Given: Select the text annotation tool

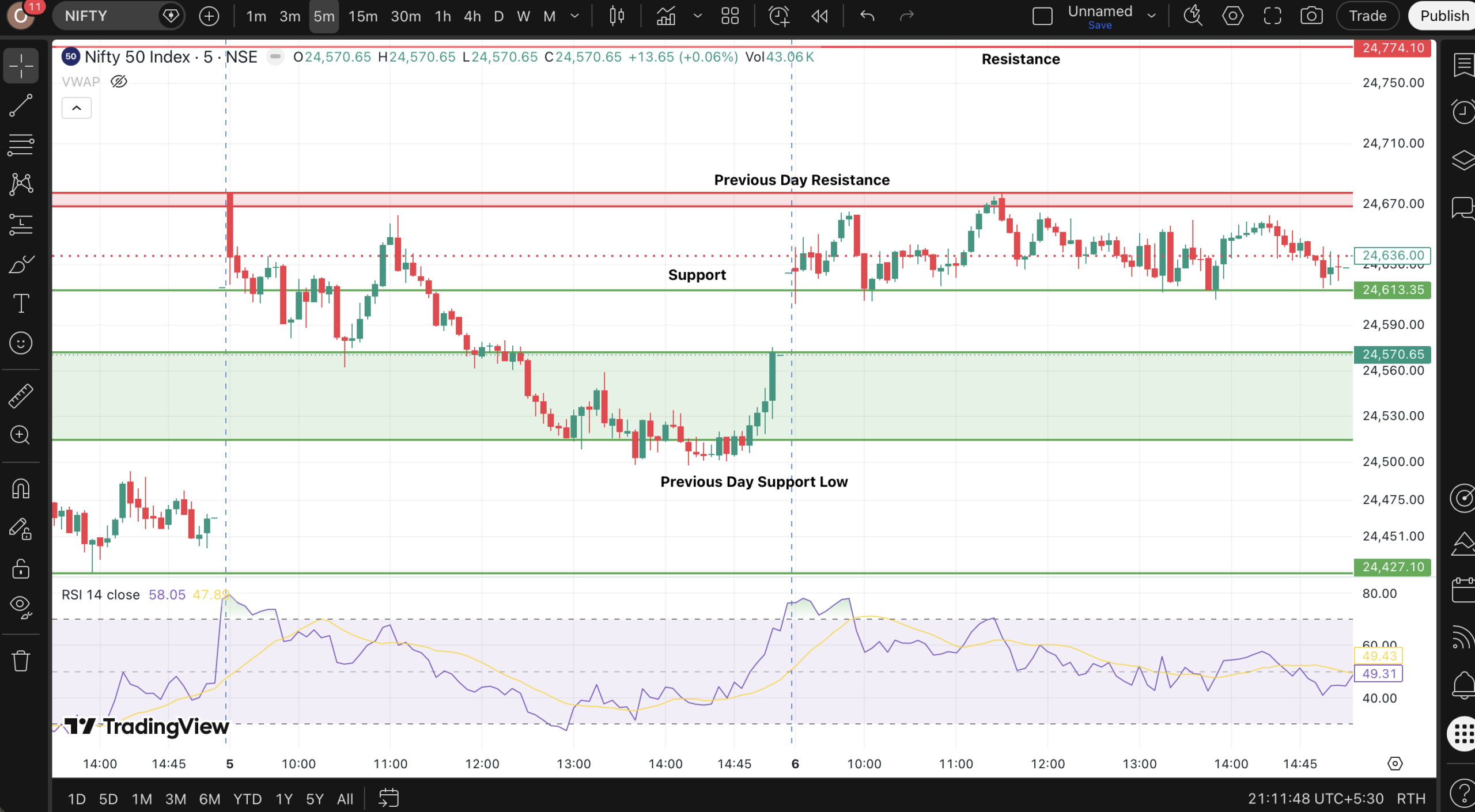Looking at the screenshot, I should 21,303.
